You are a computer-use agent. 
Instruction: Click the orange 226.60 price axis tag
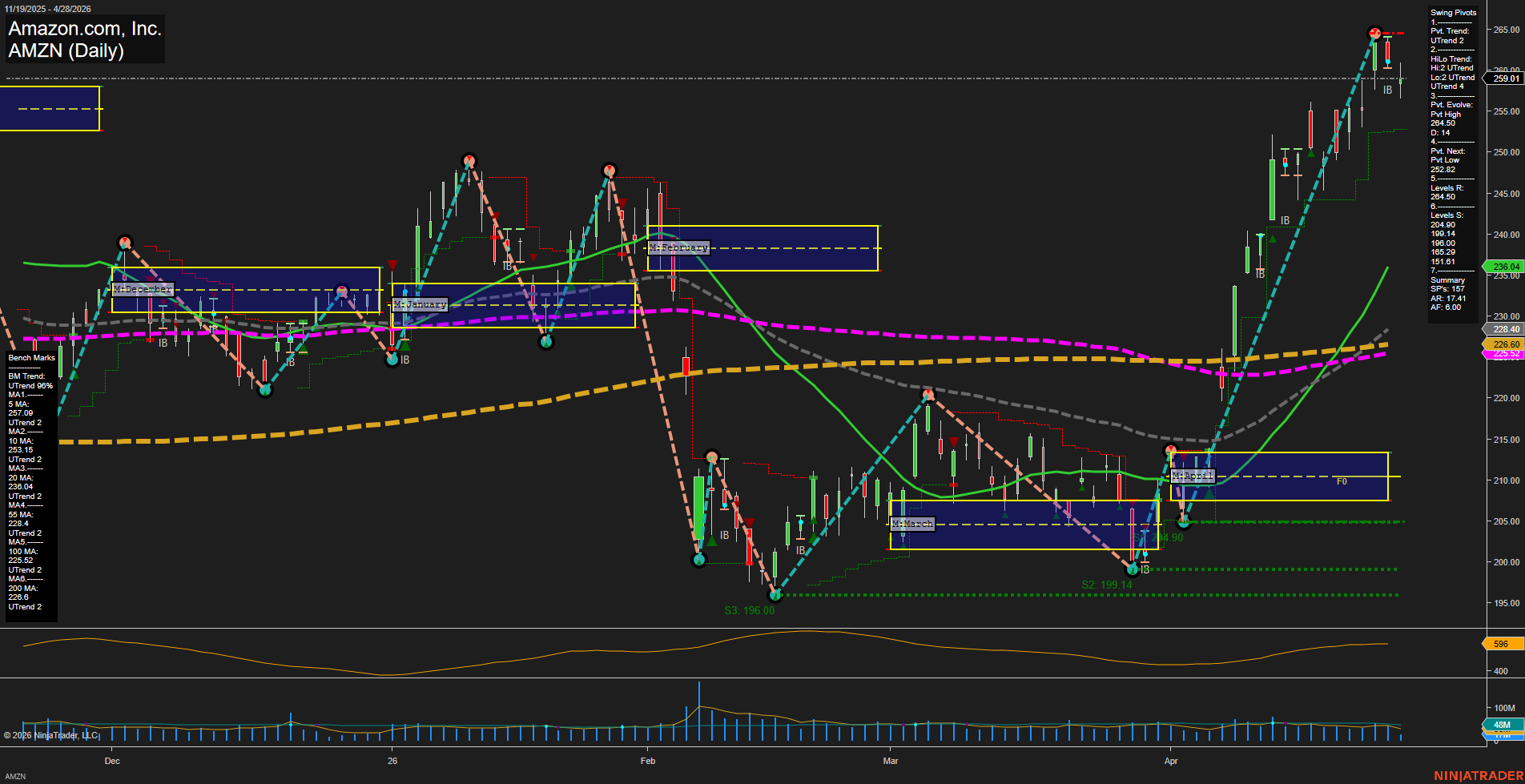[x=1505, y=344]
